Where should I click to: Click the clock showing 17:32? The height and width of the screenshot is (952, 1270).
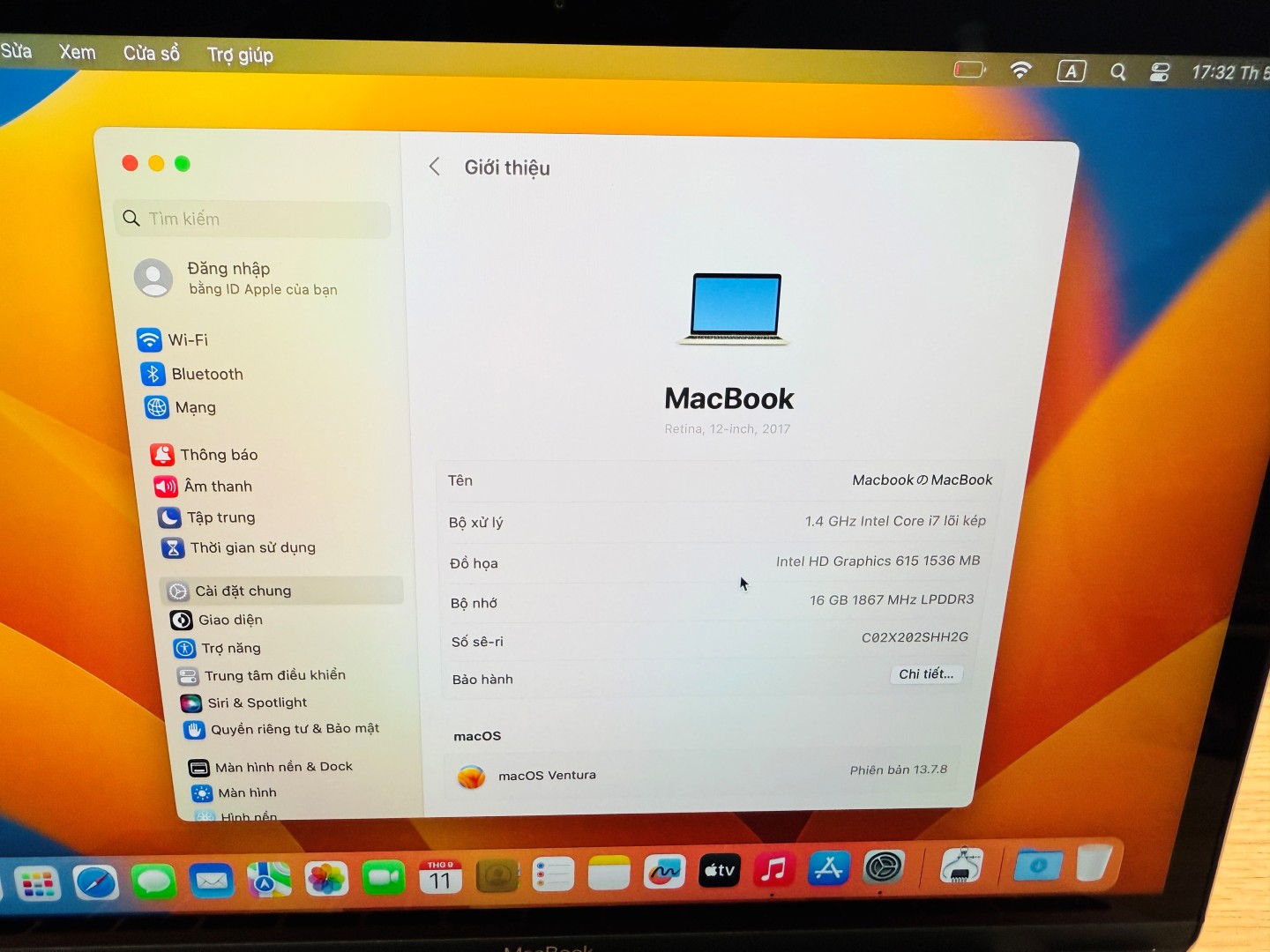pyautogui.click(x=1230, y=73)
